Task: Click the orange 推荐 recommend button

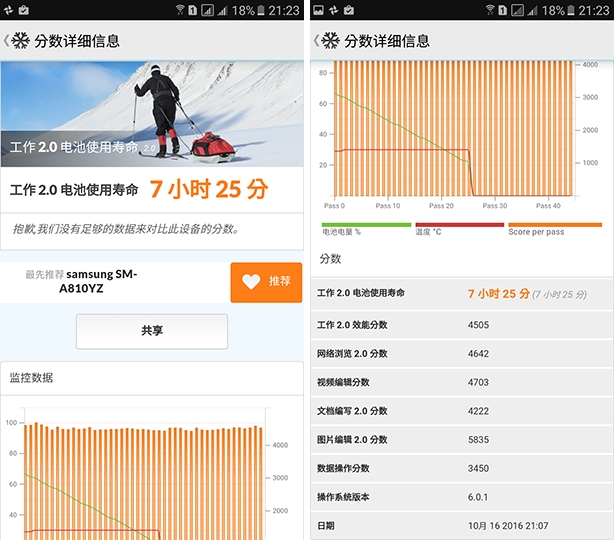Action: point(266,282)
